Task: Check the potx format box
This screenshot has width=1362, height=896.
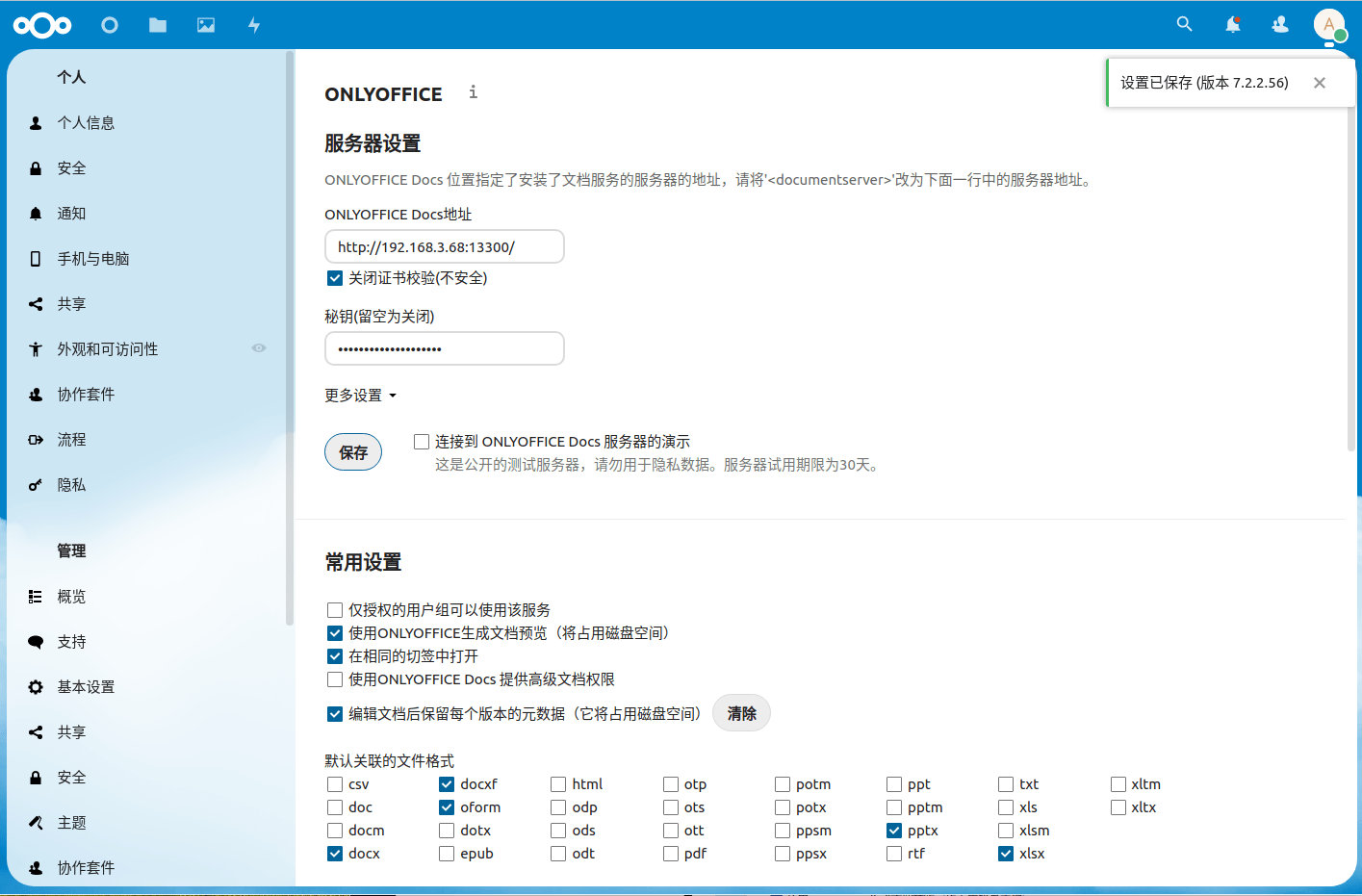Action: (783, 807)
